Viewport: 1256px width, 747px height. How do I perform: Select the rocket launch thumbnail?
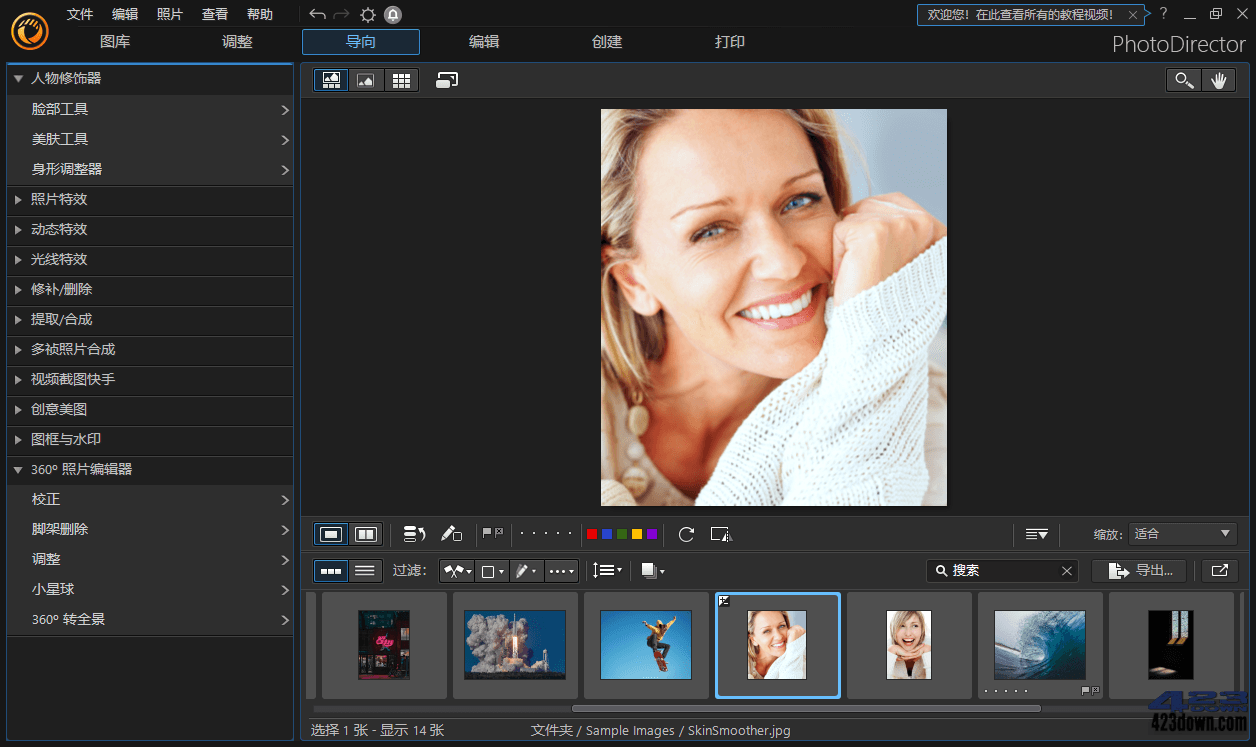(x=515, y=645)
